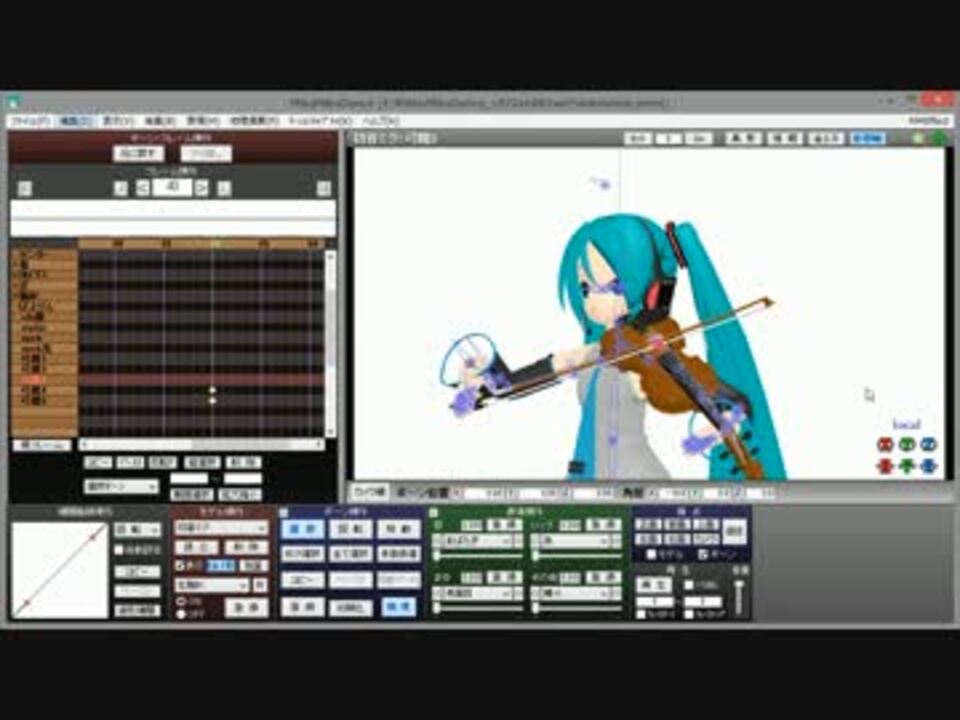Click the current frame number field
The height and width of the screenshot is (720, 960).
click(172, 187)
